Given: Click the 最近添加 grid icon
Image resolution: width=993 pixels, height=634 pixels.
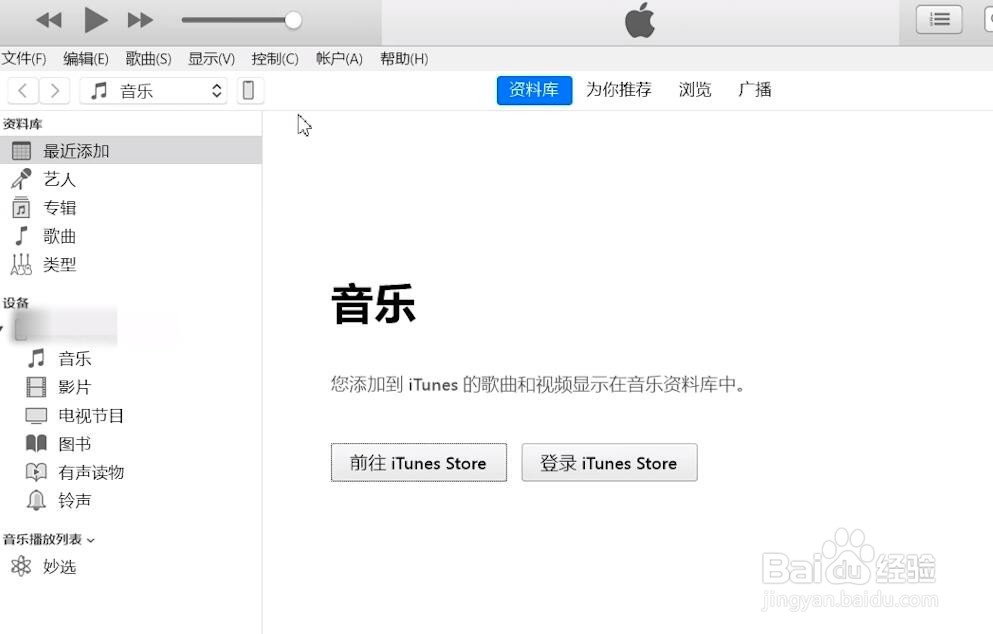Looking at the screenshot, I should 22,151.
